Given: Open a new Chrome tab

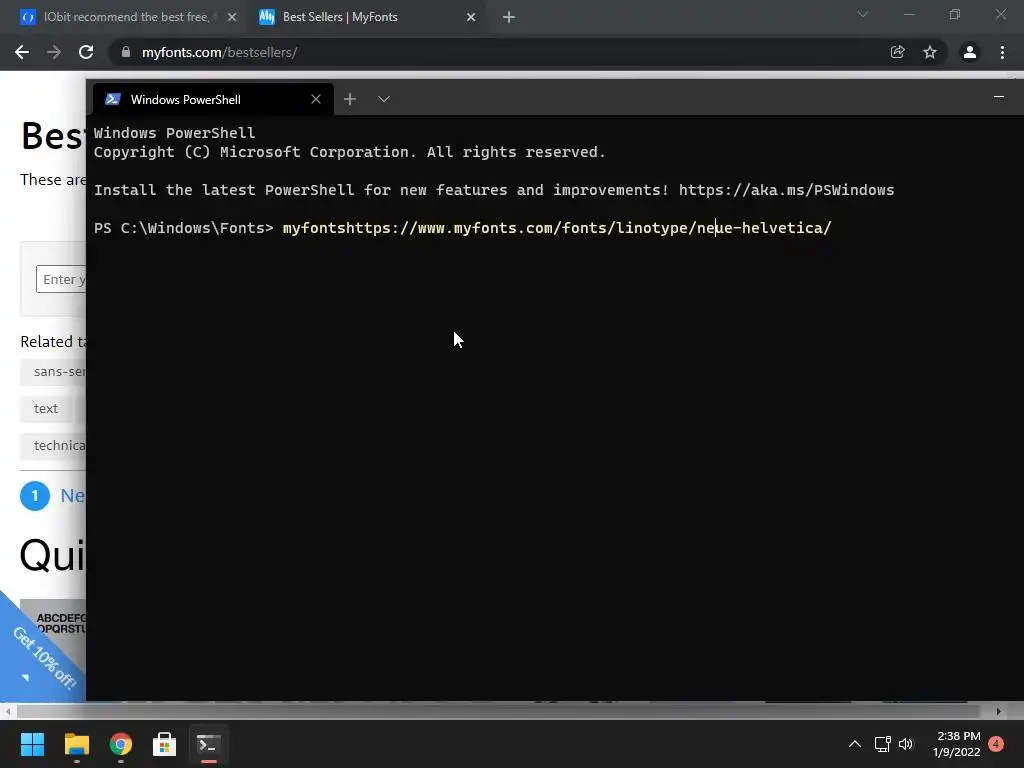Looking at the screenshot, I should point(509,17).
